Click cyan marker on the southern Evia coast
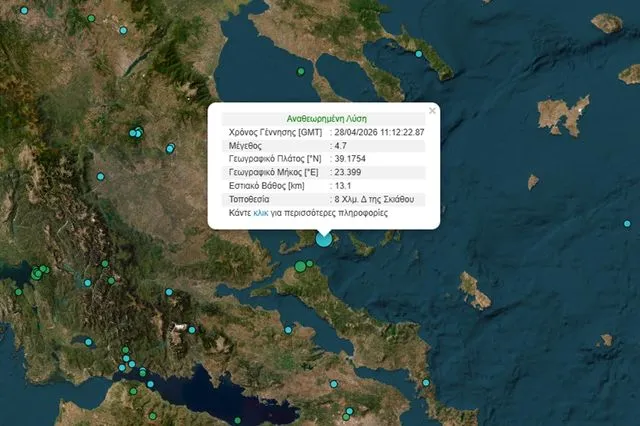 coord(426,383)
